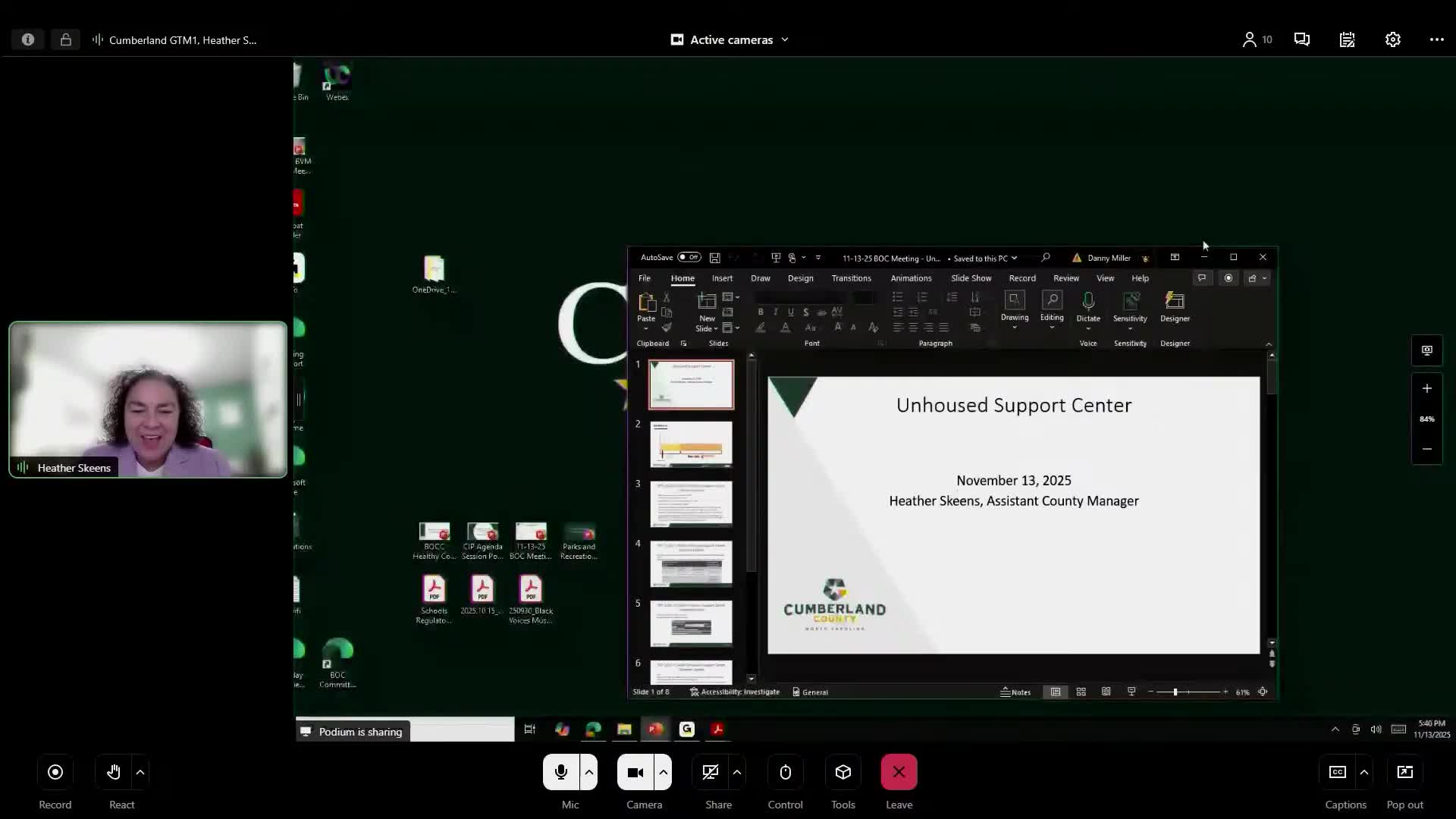Mute the microphone with Mic button
1456x819 pixels.
coord(561,772)
